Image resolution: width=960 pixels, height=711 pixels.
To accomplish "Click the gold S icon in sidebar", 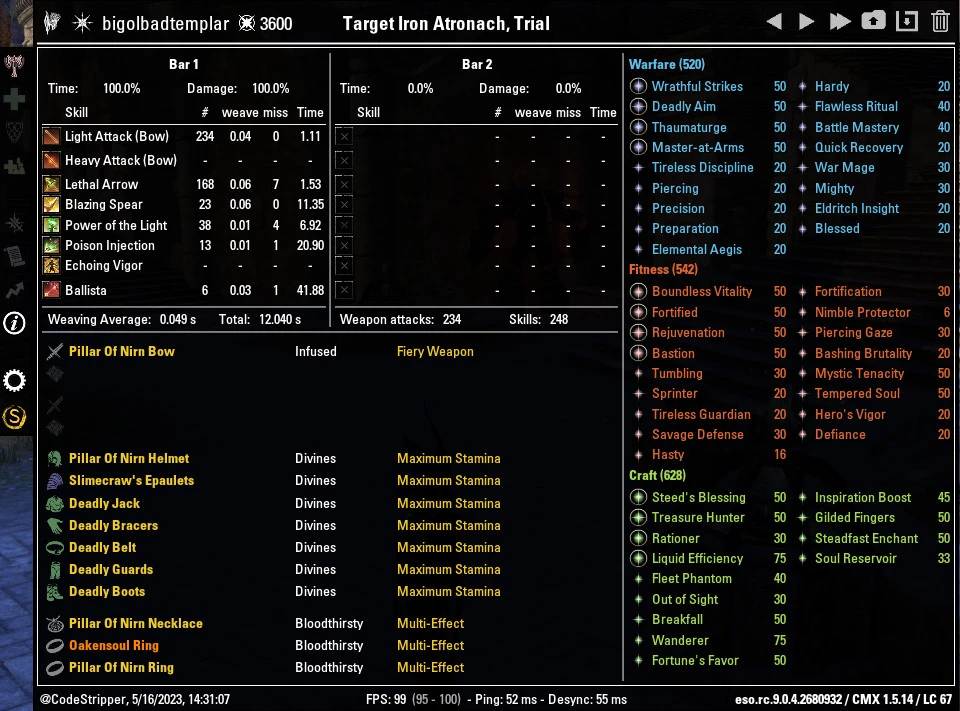I will point(14,418).
